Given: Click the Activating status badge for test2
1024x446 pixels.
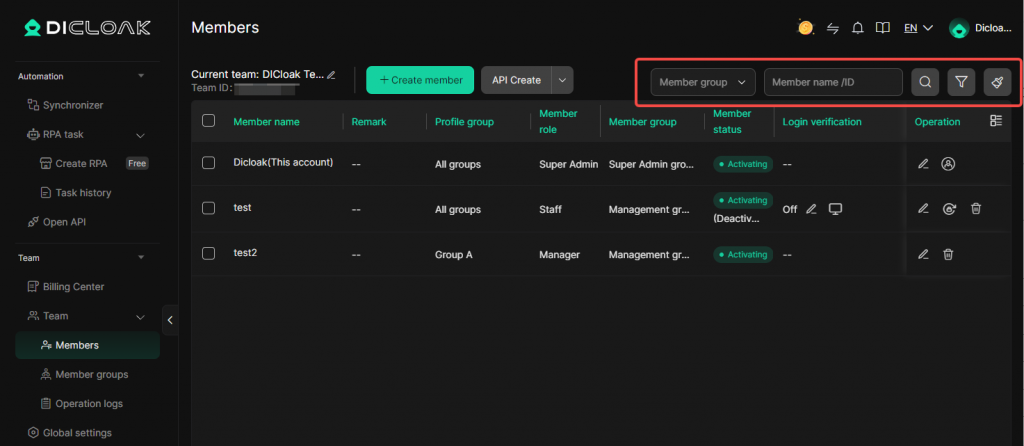Looking at the screenshot, I should [x=743, y=255].
